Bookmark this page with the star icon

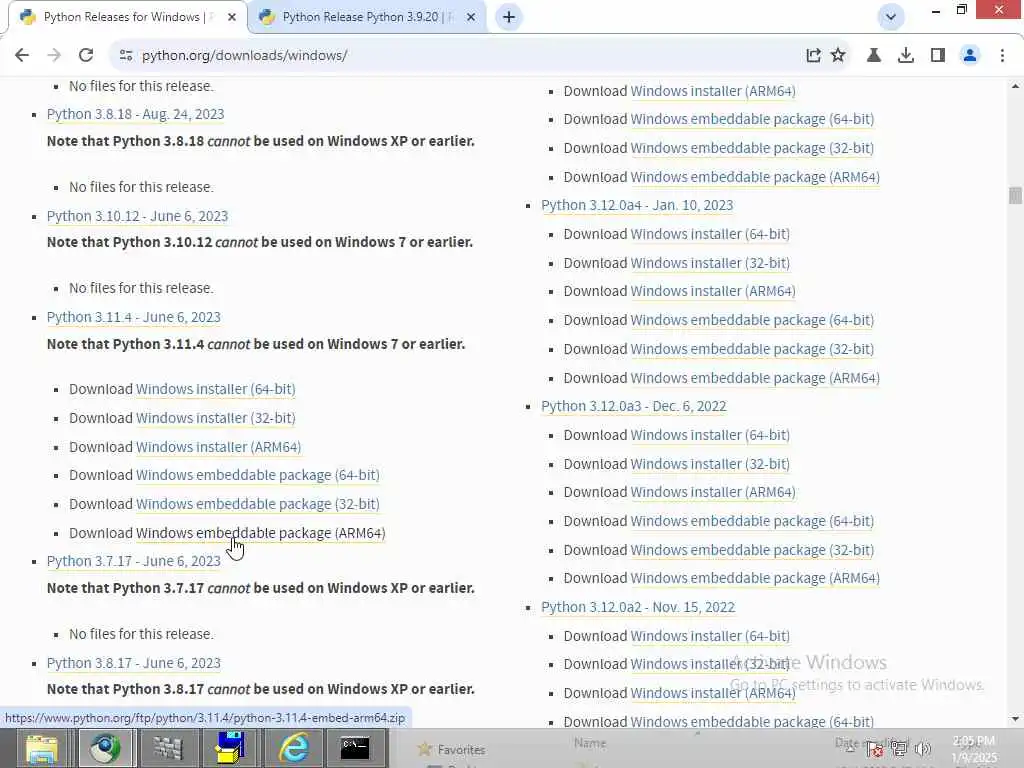click(x=838, y=56)
